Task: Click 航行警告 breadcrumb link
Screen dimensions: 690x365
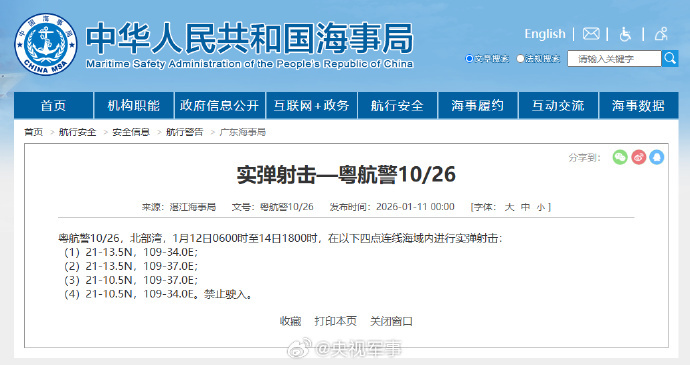Action: point(184,132)
